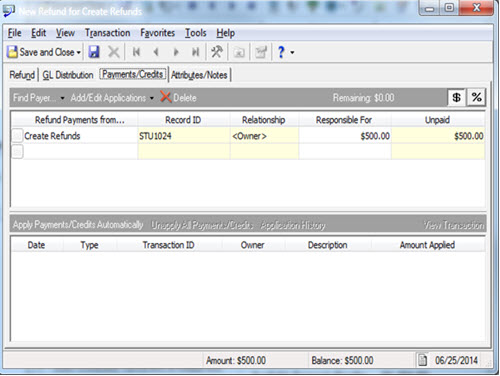Click Add/Edit Applications button
Image resolution: width=500 pixels, height=376 pixels.
point(108,98)
